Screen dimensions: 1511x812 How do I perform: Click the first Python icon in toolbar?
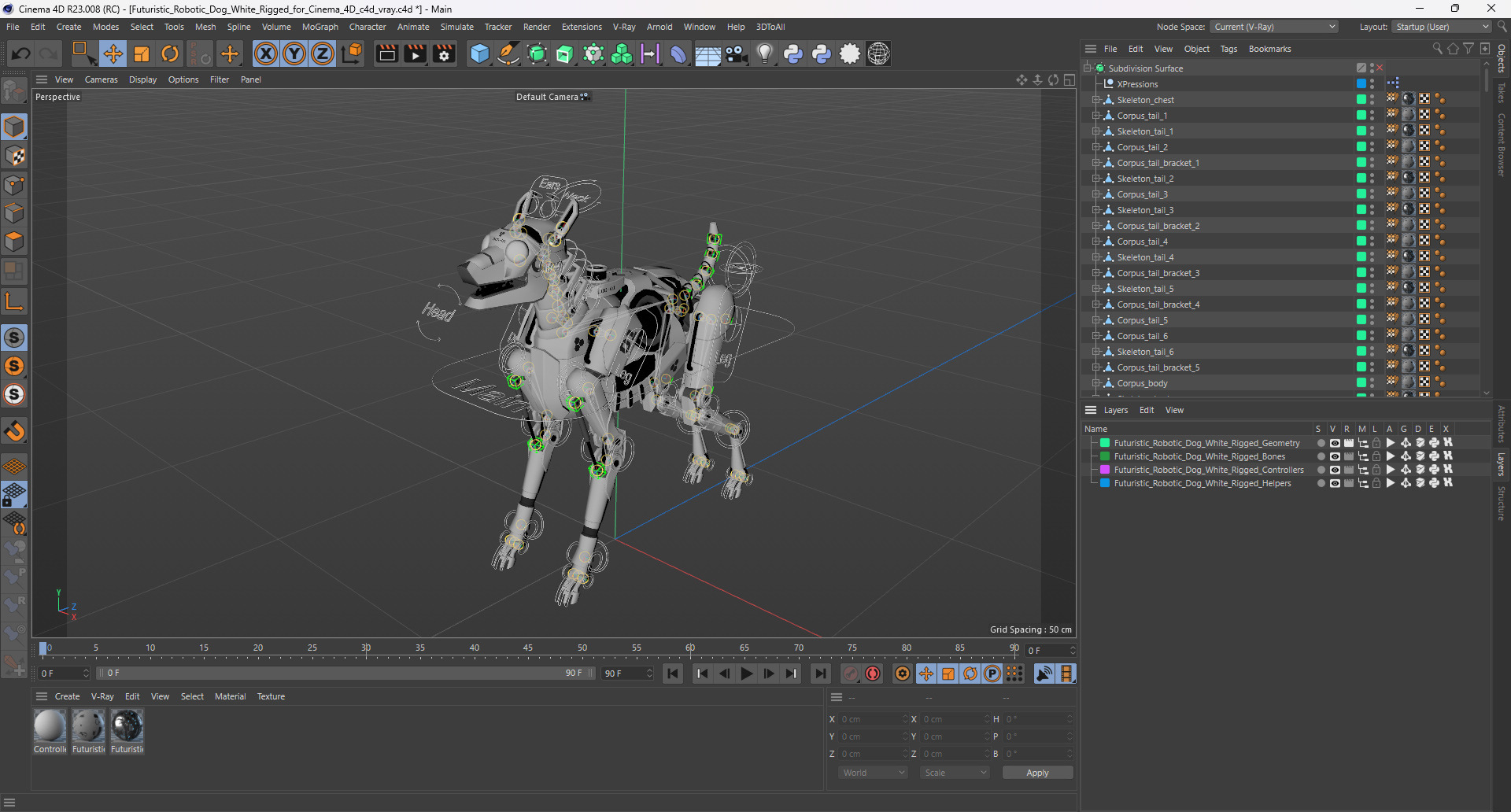click(793, 54)
